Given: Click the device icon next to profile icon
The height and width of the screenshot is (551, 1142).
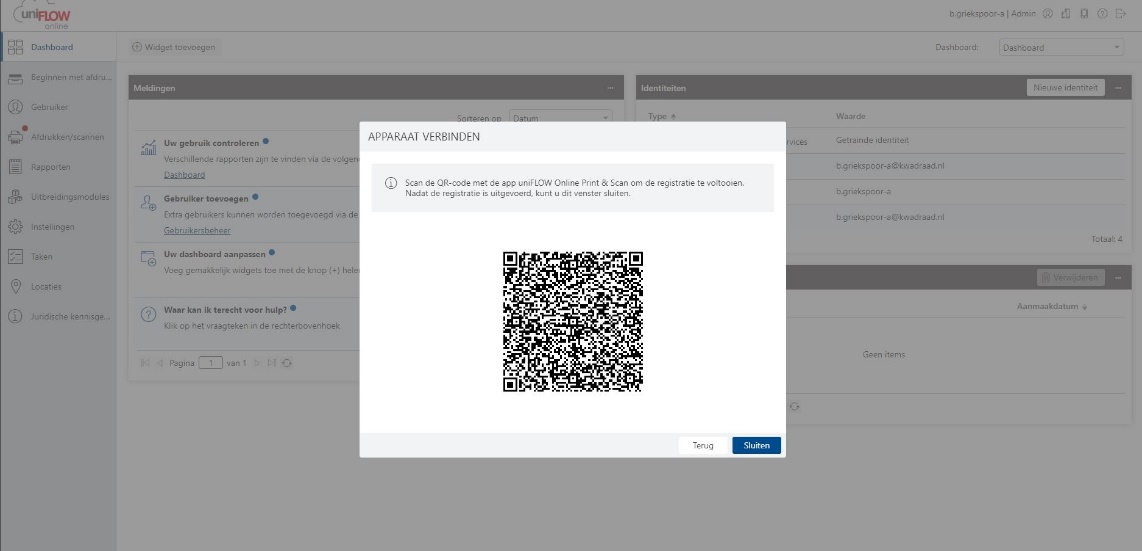Looking at the screenshot, I should pyautogui.click(x=1066, y=13).
